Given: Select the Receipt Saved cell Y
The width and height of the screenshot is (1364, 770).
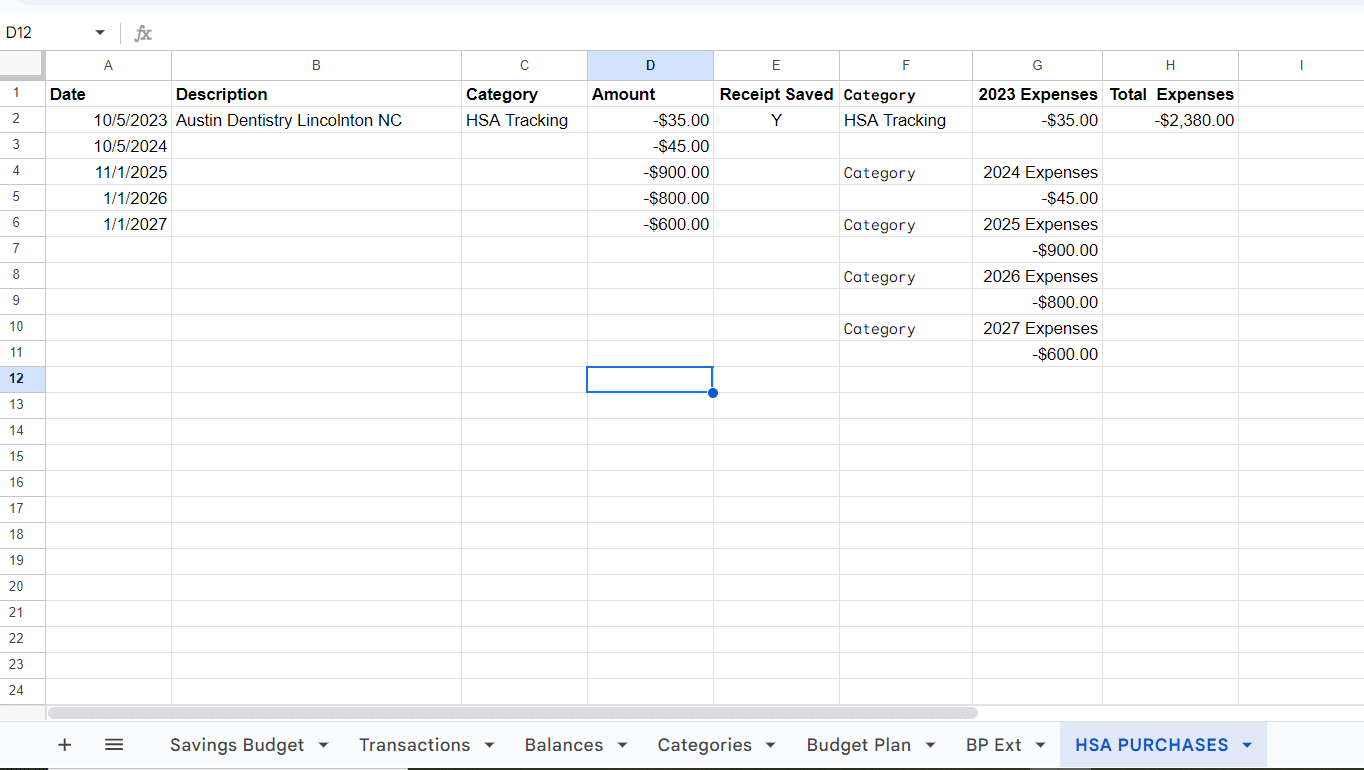Looking at the screenshot, I should tap(776, 120).
